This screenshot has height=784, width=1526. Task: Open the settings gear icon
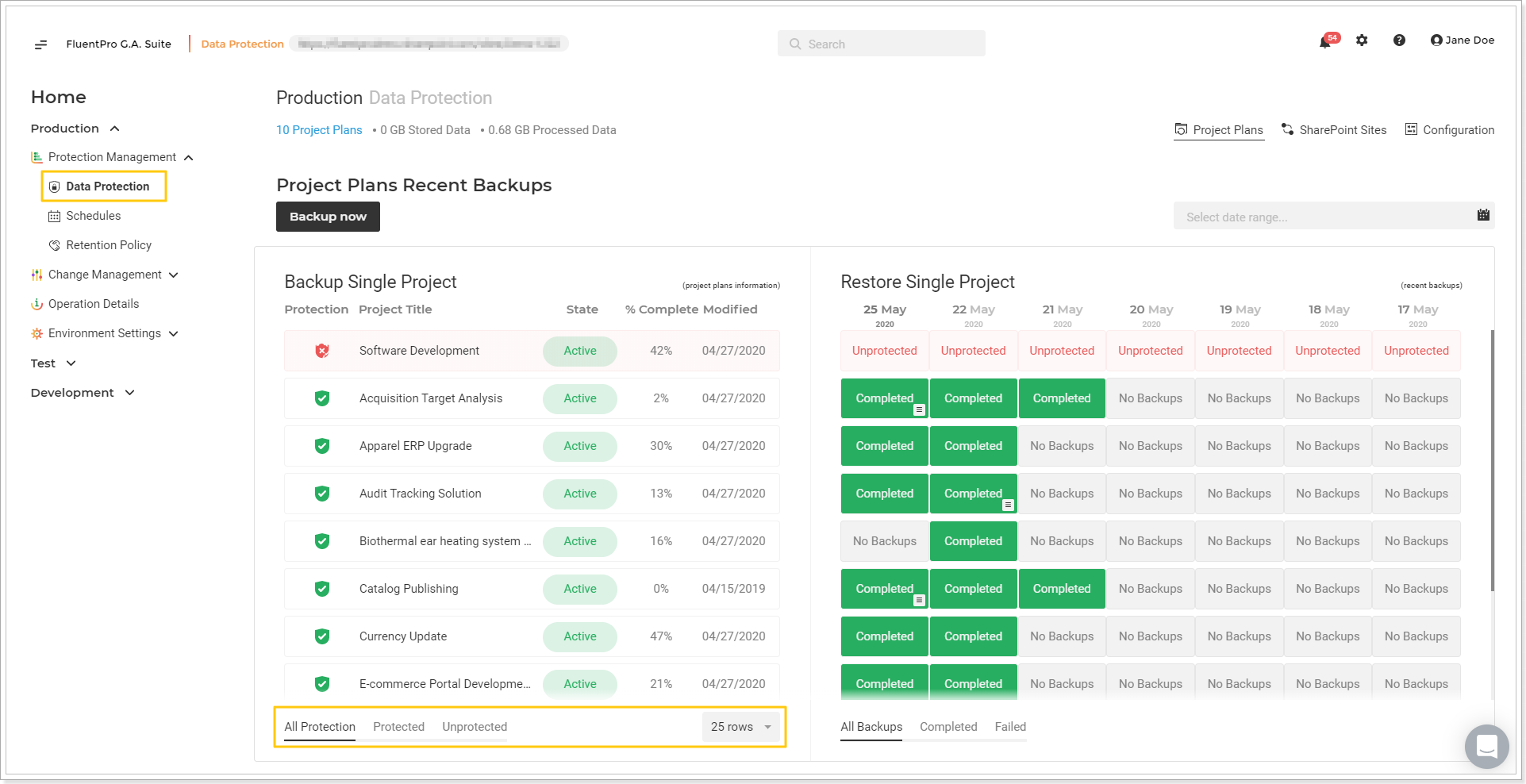tap(1362, 40)
